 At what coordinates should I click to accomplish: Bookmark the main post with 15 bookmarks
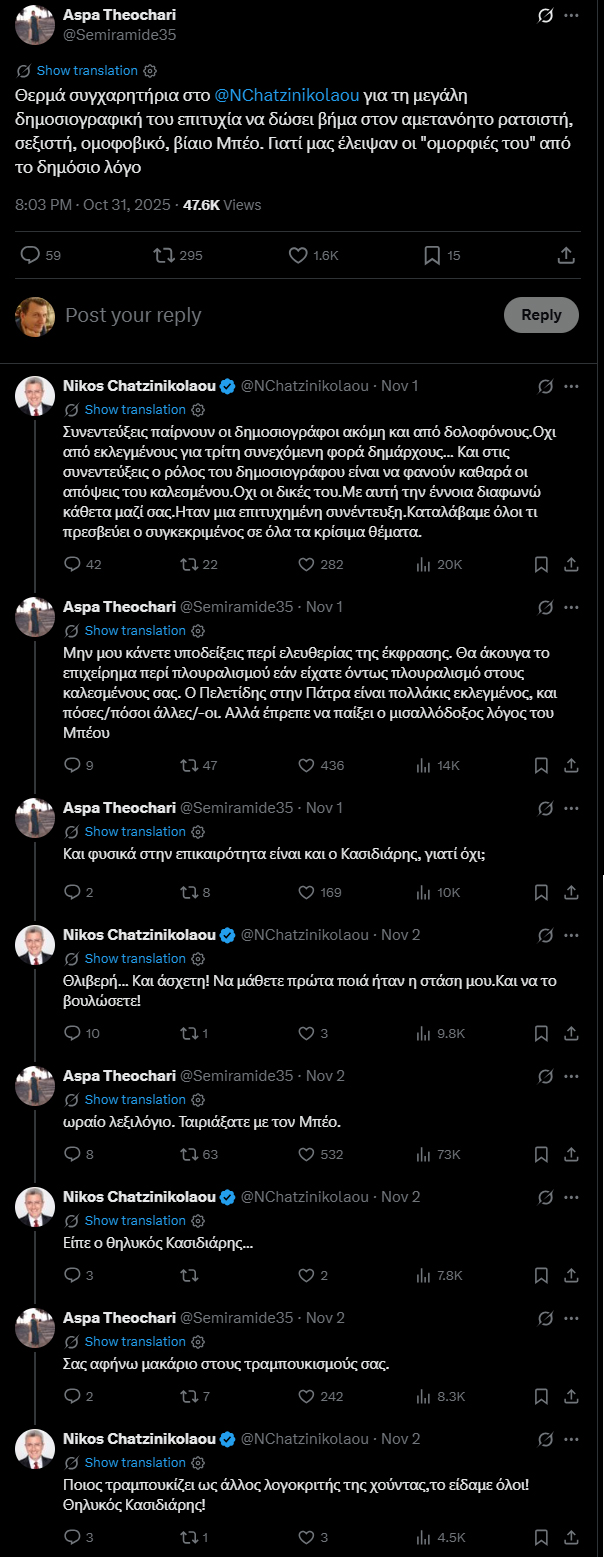point(432,255)
